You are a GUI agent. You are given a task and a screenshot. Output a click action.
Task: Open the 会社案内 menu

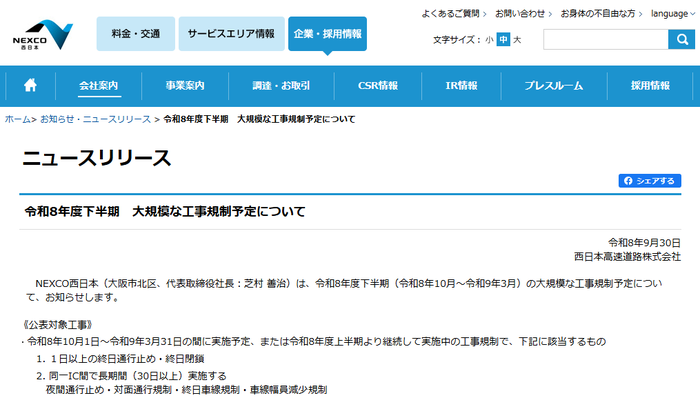coord(99,86)
